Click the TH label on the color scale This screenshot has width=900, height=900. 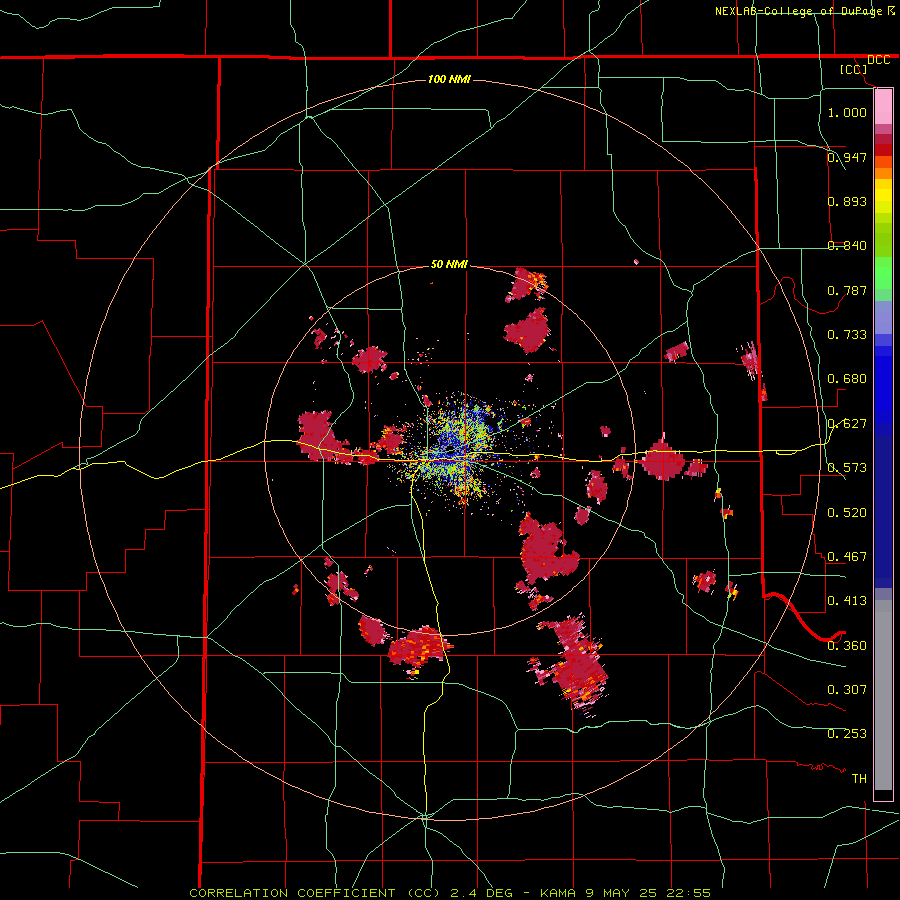(859, 779)
